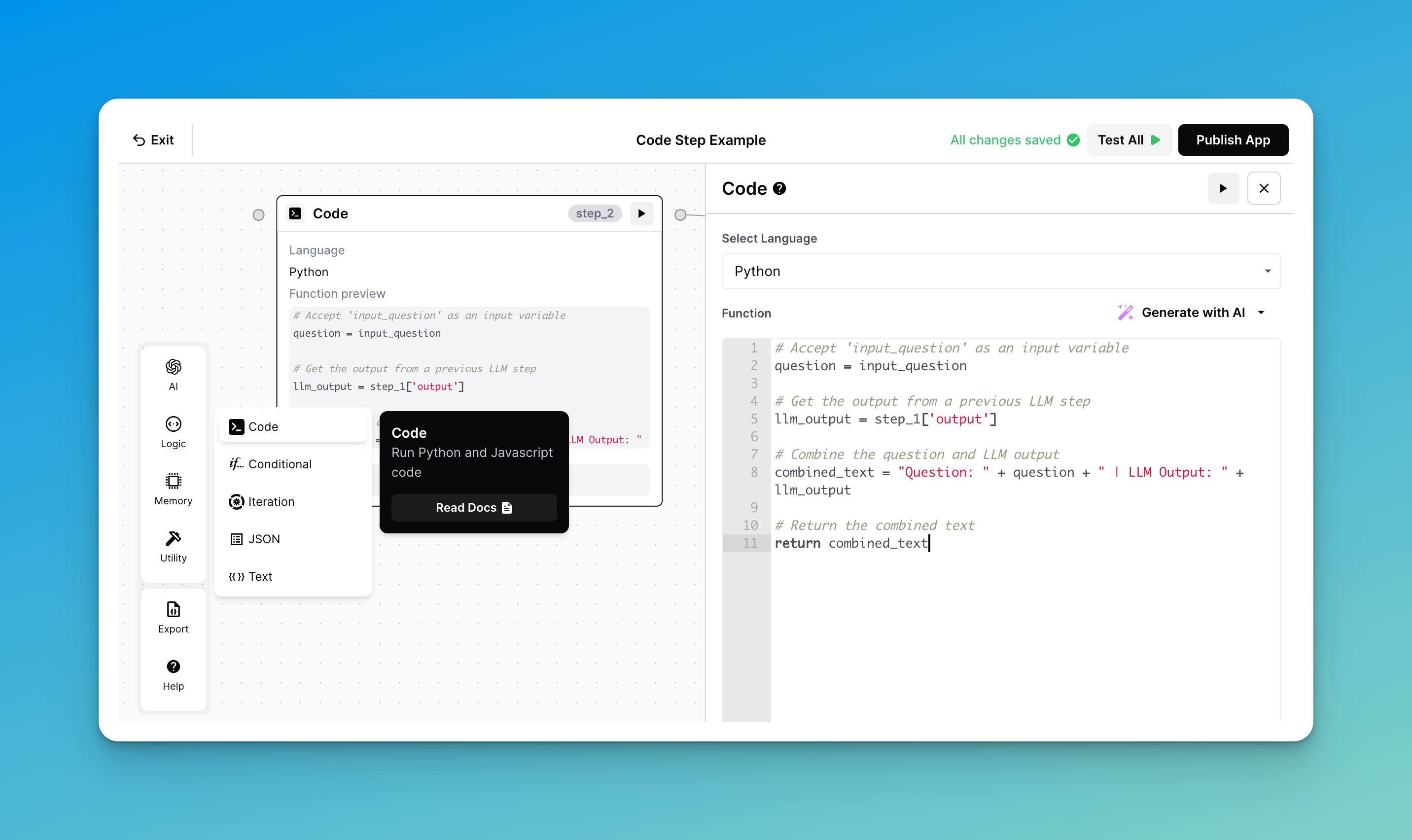The height and width of the screenshot is (840, 1412).
Task: Open the AI steps category
Action: coord(173,375)
